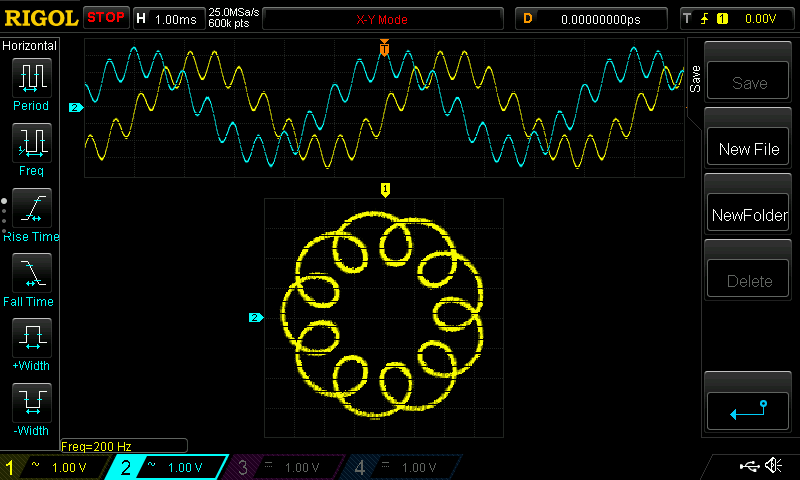Select the Freq measurement icon
Screen dimensions: 800x480
31,143
